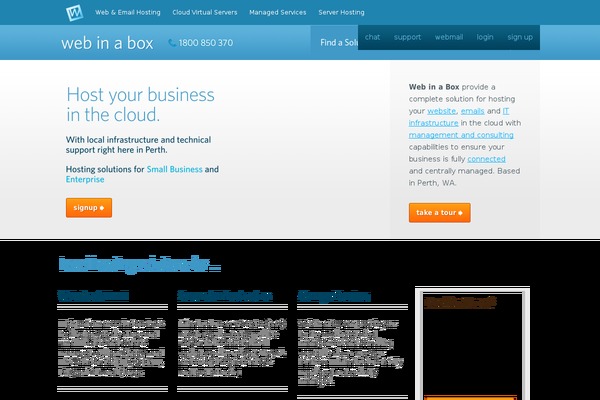Follow the Enterprise link
This screenshot has width=600, height=400.
(85, 179)
